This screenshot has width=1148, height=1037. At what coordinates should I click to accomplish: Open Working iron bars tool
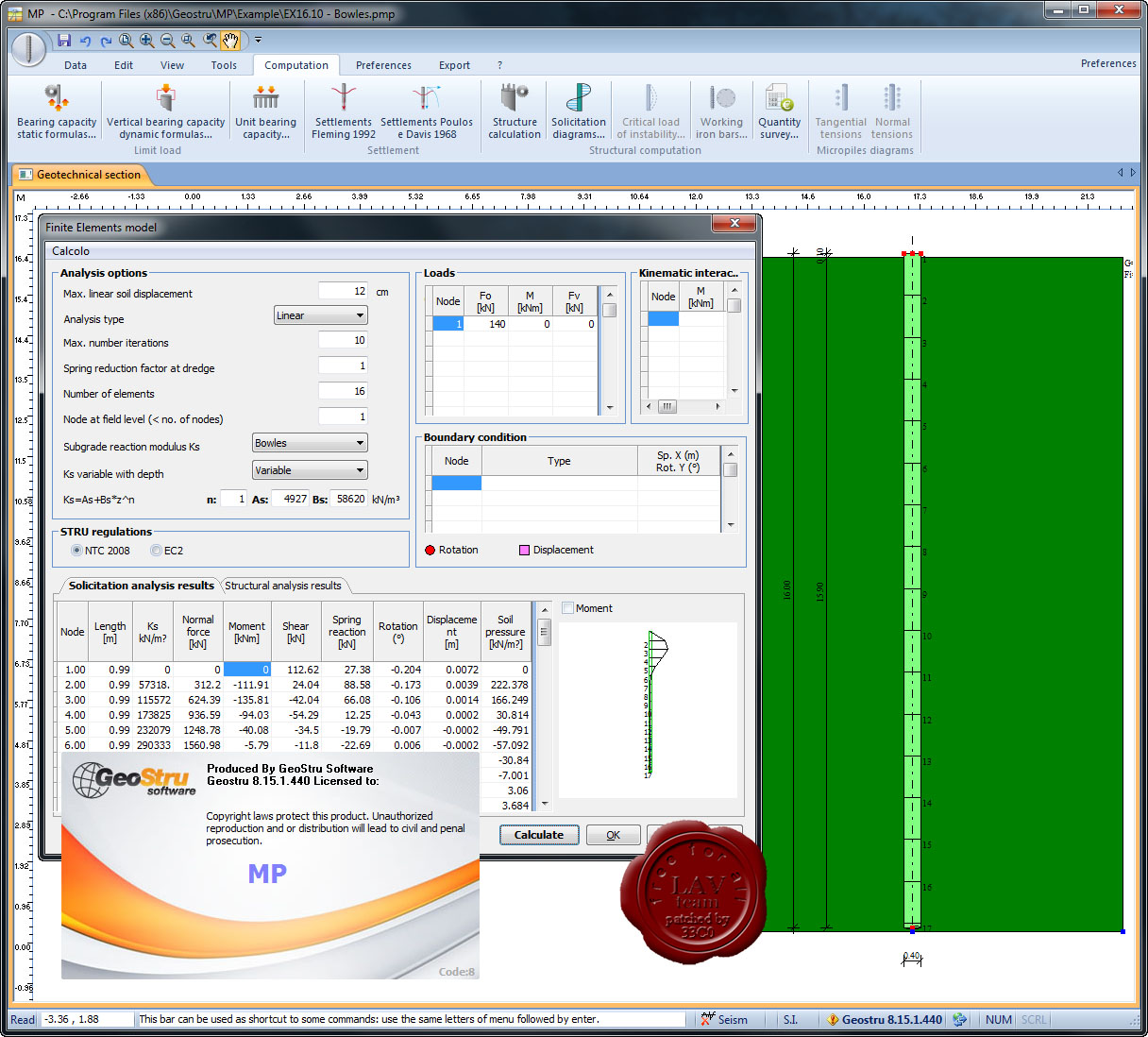click(x=721, y=112)
